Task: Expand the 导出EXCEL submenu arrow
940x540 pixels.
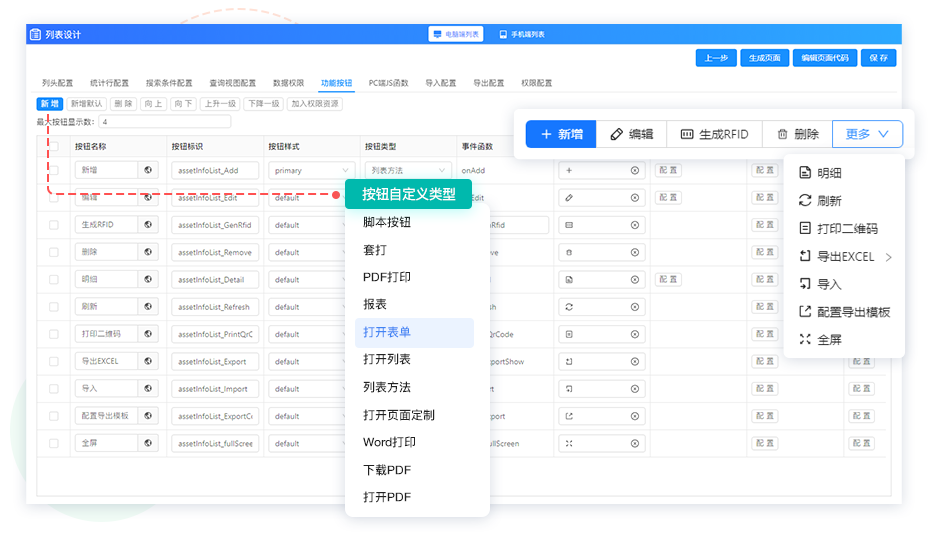Action: point(888,257)
